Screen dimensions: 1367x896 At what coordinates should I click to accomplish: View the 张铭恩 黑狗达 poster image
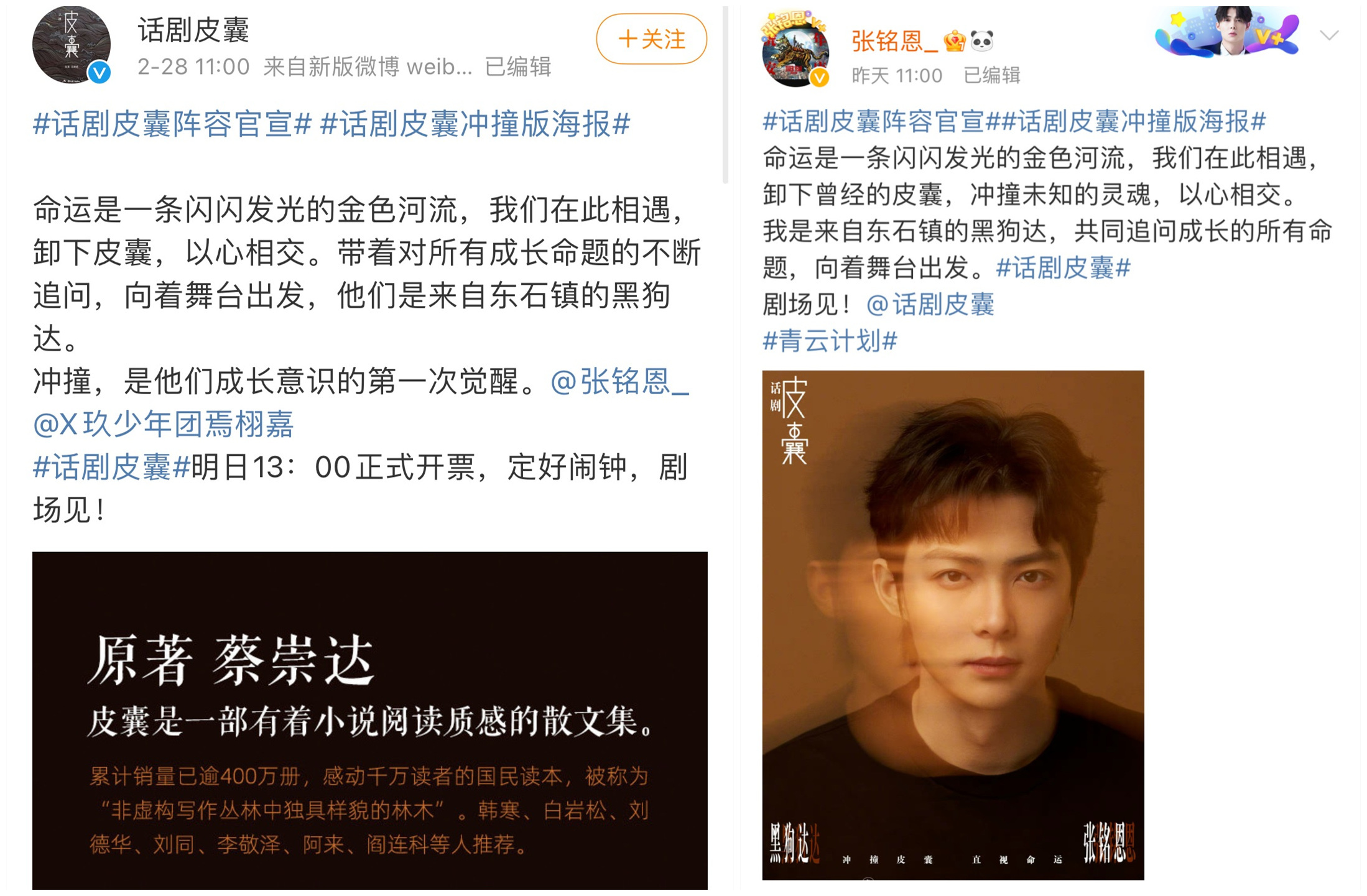coord(953,625)
